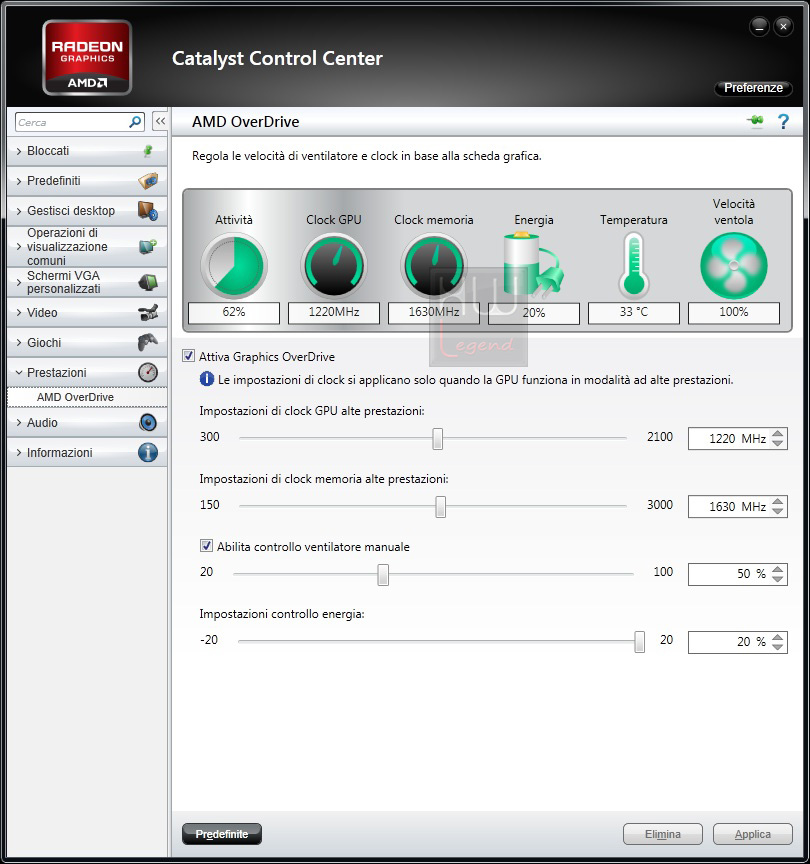The width and height of the screenshot is (810, 864).
Task: Click the Clock GPU dial gauge
Action: click(334, 265)
